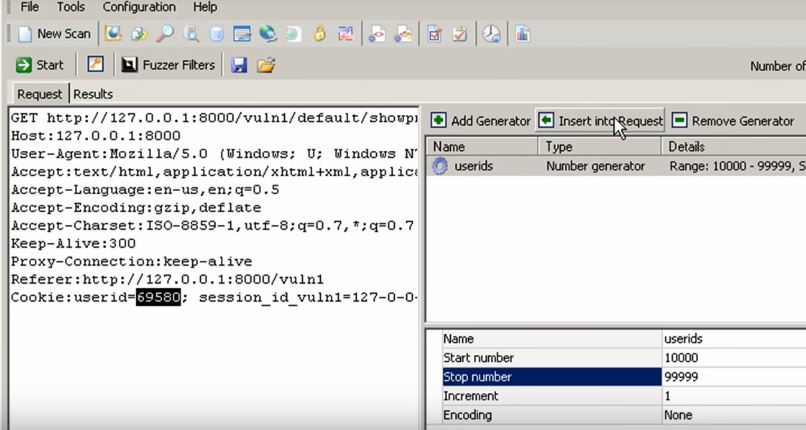Screen dimensions: 806x430
Task: Click the User-Agent header line
Action: [214, 154]
